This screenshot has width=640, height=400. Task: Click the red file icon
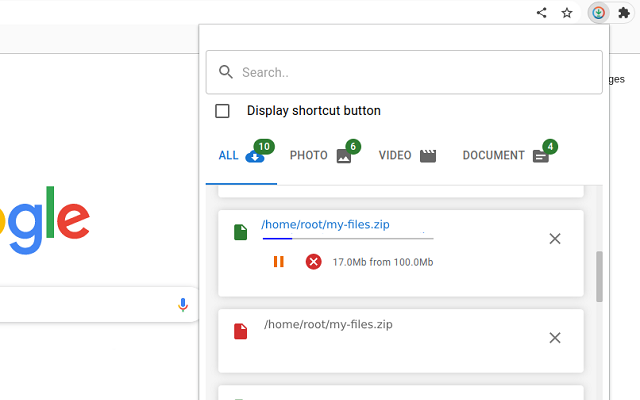point(240,331)
